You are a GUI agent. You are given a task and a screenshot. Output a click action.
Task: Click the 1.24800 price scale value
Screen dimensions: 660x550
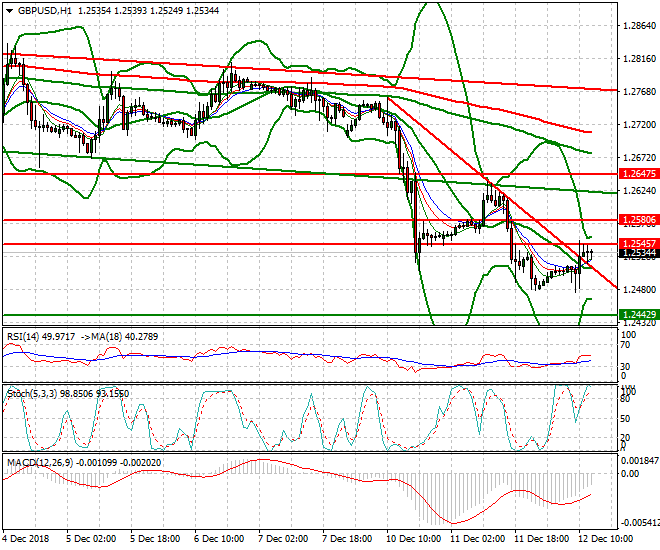click(x=639, y=290)
